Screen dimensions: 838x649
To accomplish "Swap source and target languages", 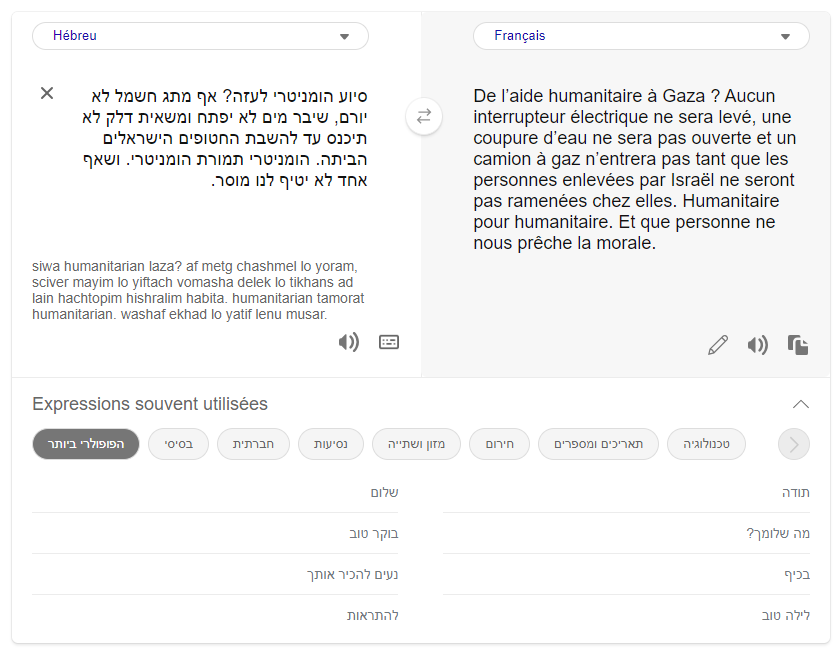I will (x=423, y=116).
